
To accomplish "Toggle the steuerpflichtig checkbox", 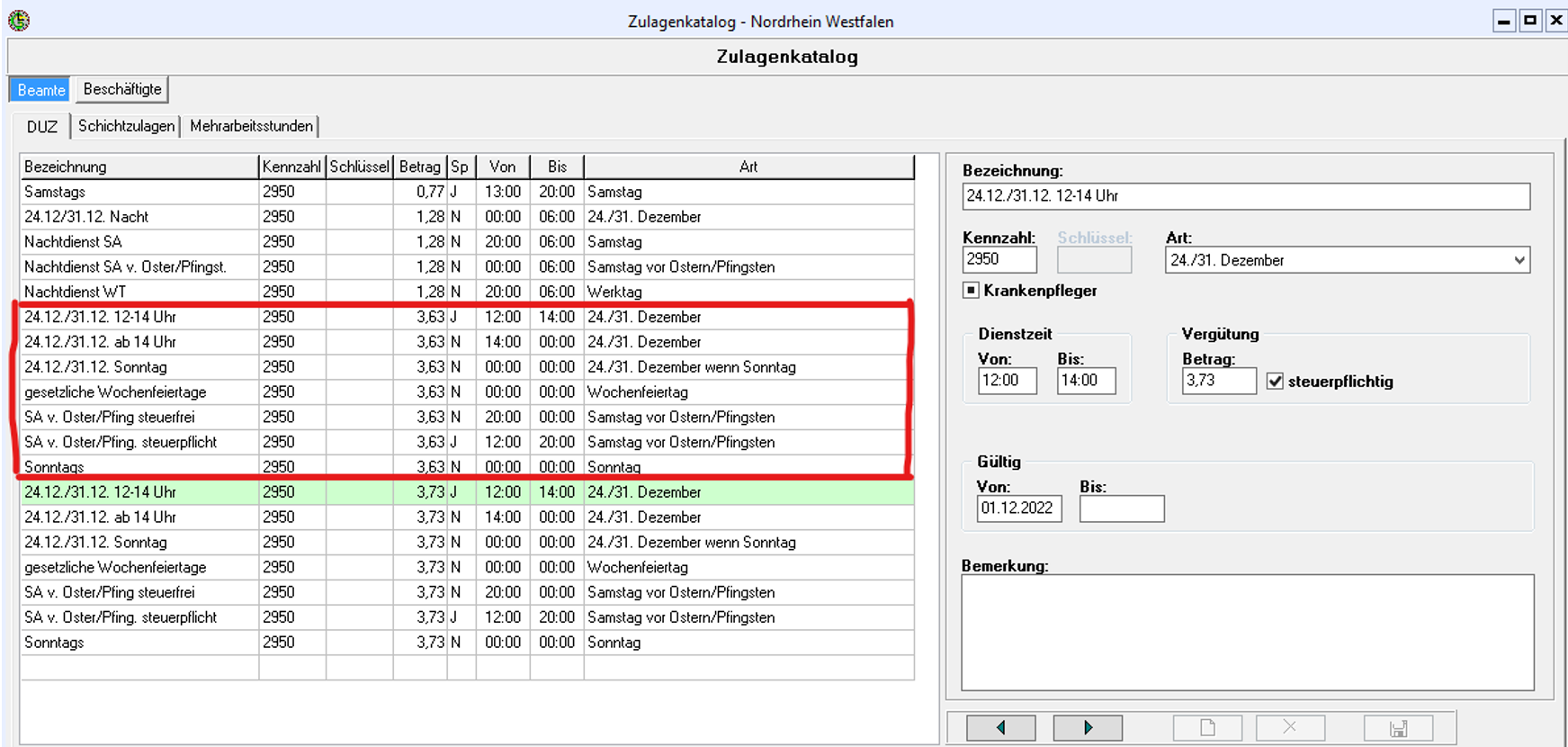I will 1275,381.
